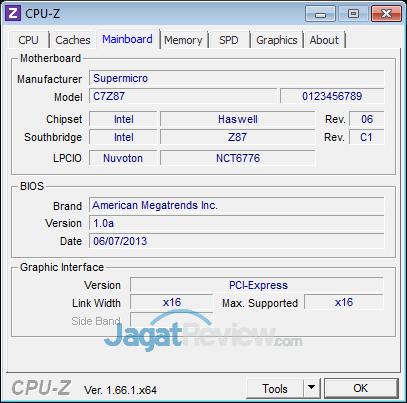Click the disabled maximize window button
407x403 pixels.
tap(353, 14)
